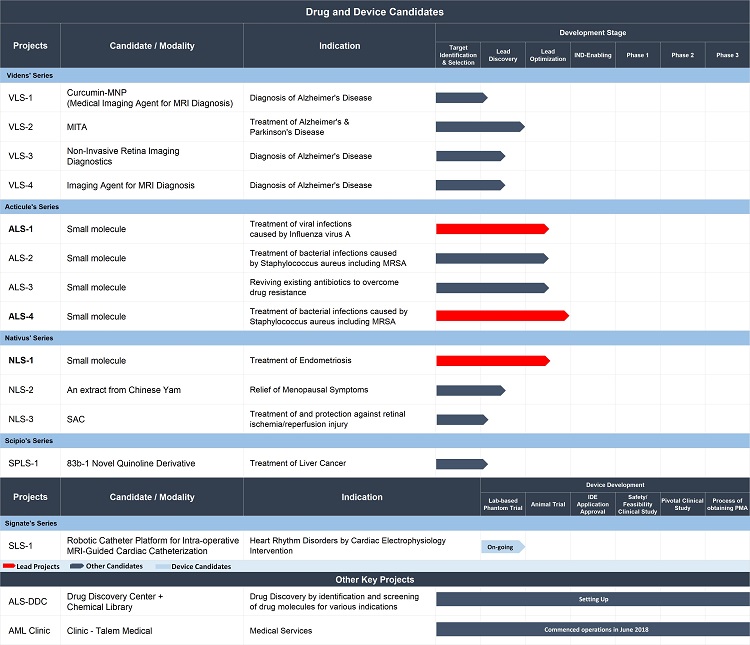Click the SPLS-1 liver cancer progress arrow
The width and height of the screenshot is (750, 645).
[462, 464]
